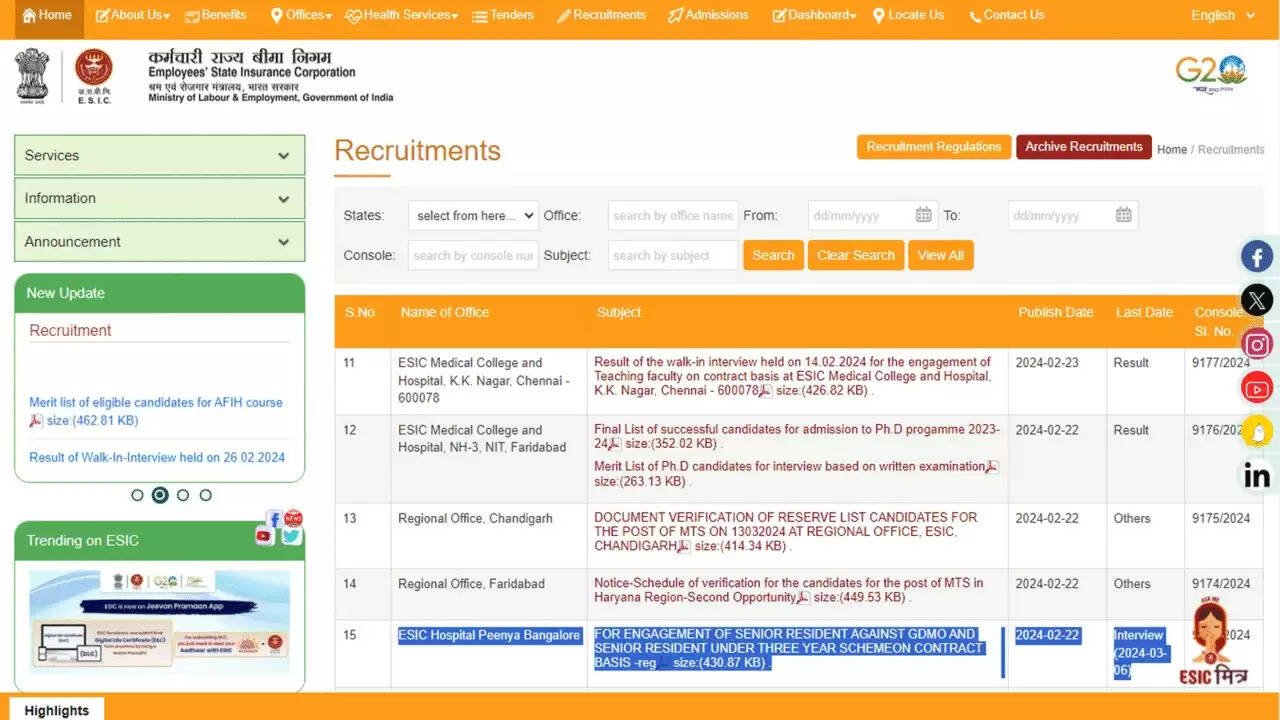This screenshot has height=720, width=1280.
Task: Open Admissions in the top navigation
Action: (708, 15)
